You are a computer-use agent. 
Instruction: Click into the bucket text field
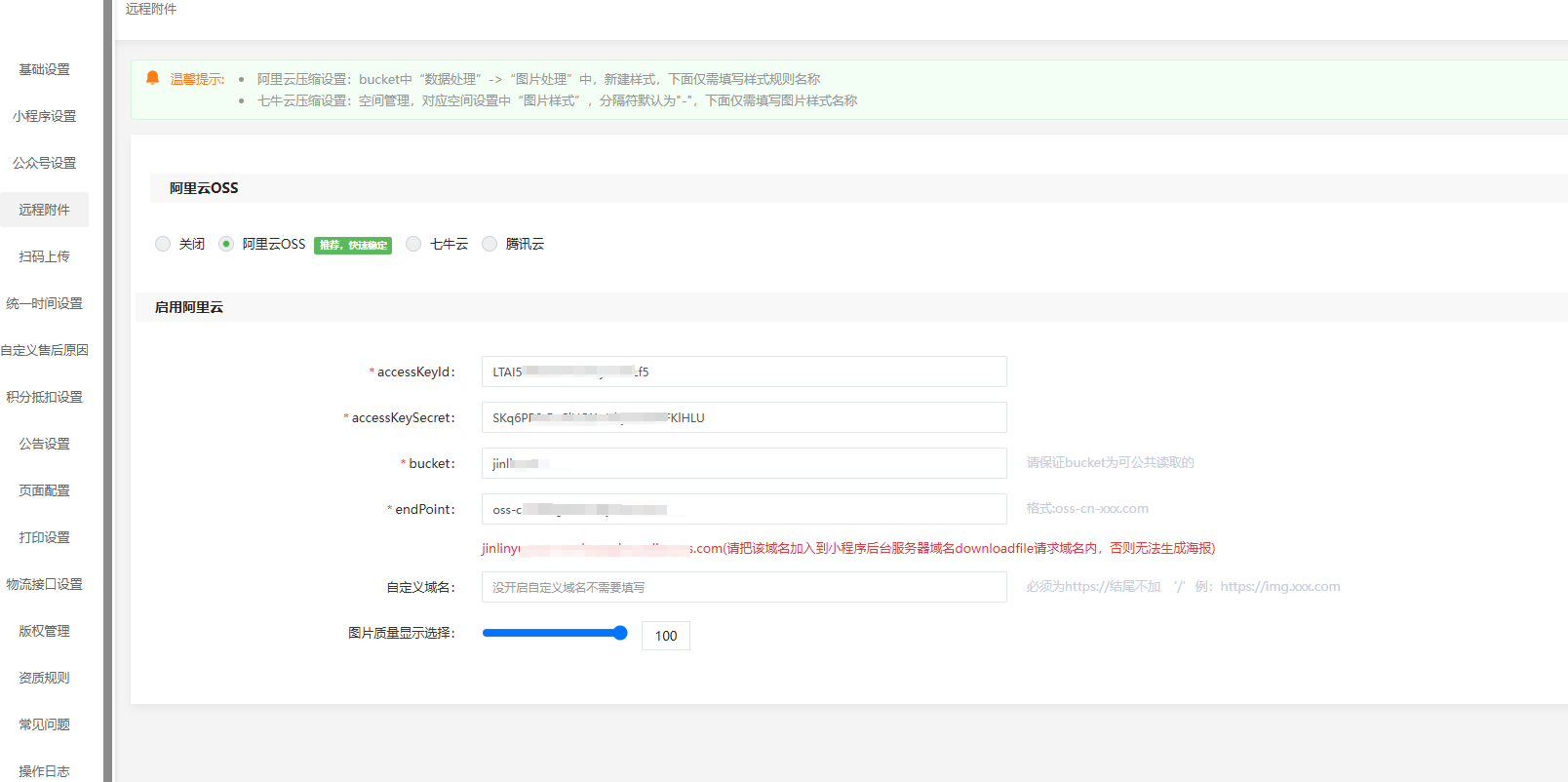click(743, 463)
